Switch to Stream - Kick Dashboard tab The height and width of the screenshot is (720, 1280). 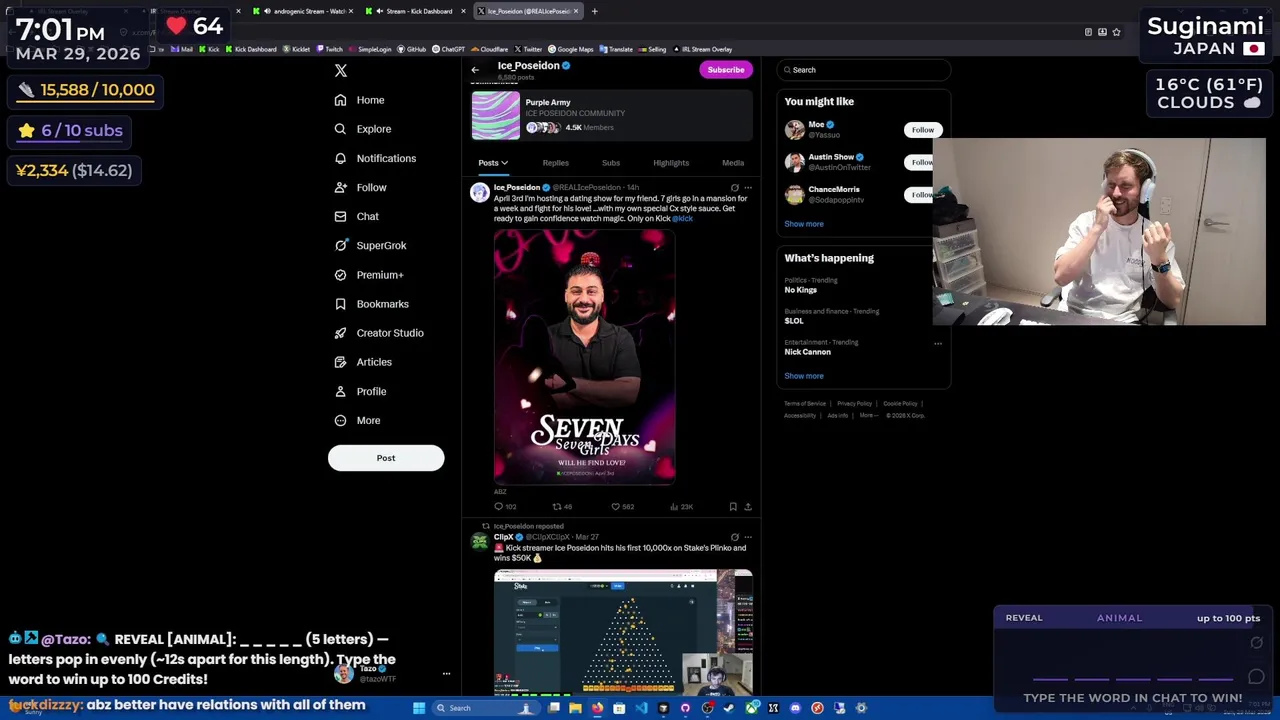[416, 11]
